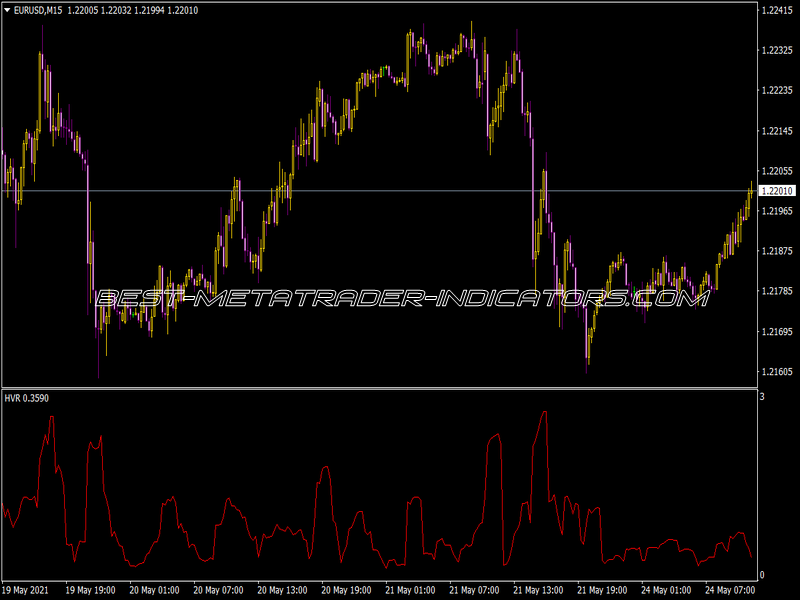This screenshot has height=600, width=800.
Task: Click the 1.22325 price scale label
Action: point(777,50)
